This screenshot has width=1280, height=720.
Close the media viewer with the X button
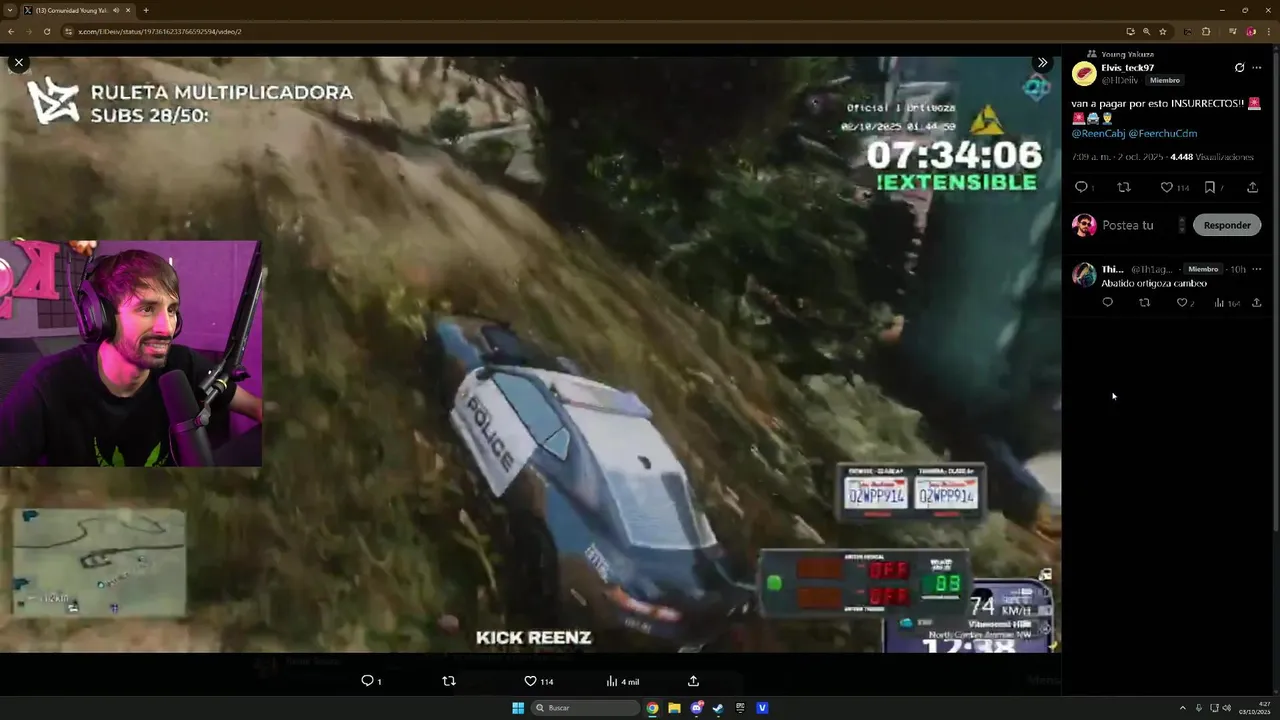point(18,62)
